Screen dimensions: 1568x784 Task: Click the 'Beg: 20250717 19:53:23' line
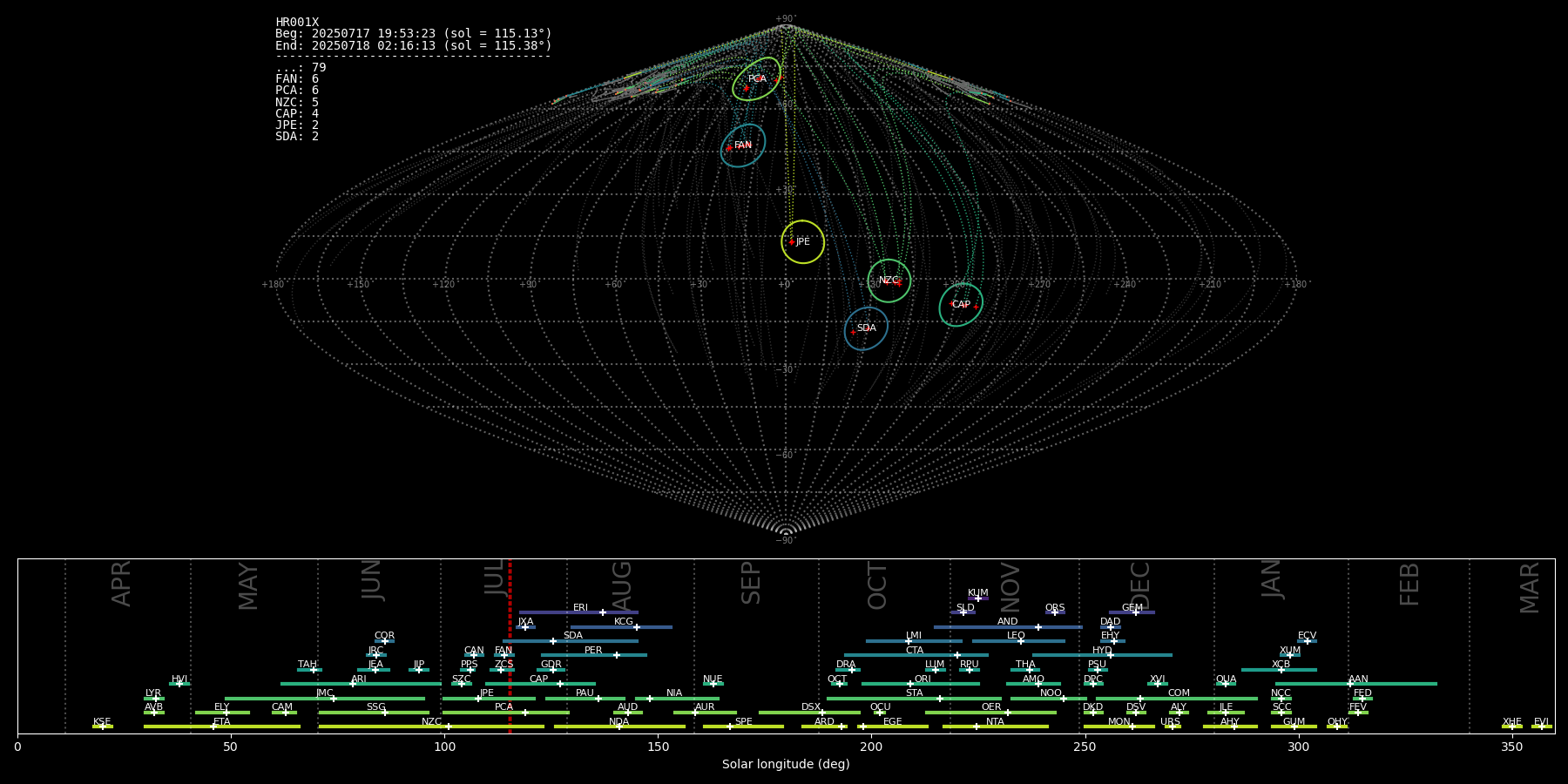pyautogui.click(x=414, y=34)
